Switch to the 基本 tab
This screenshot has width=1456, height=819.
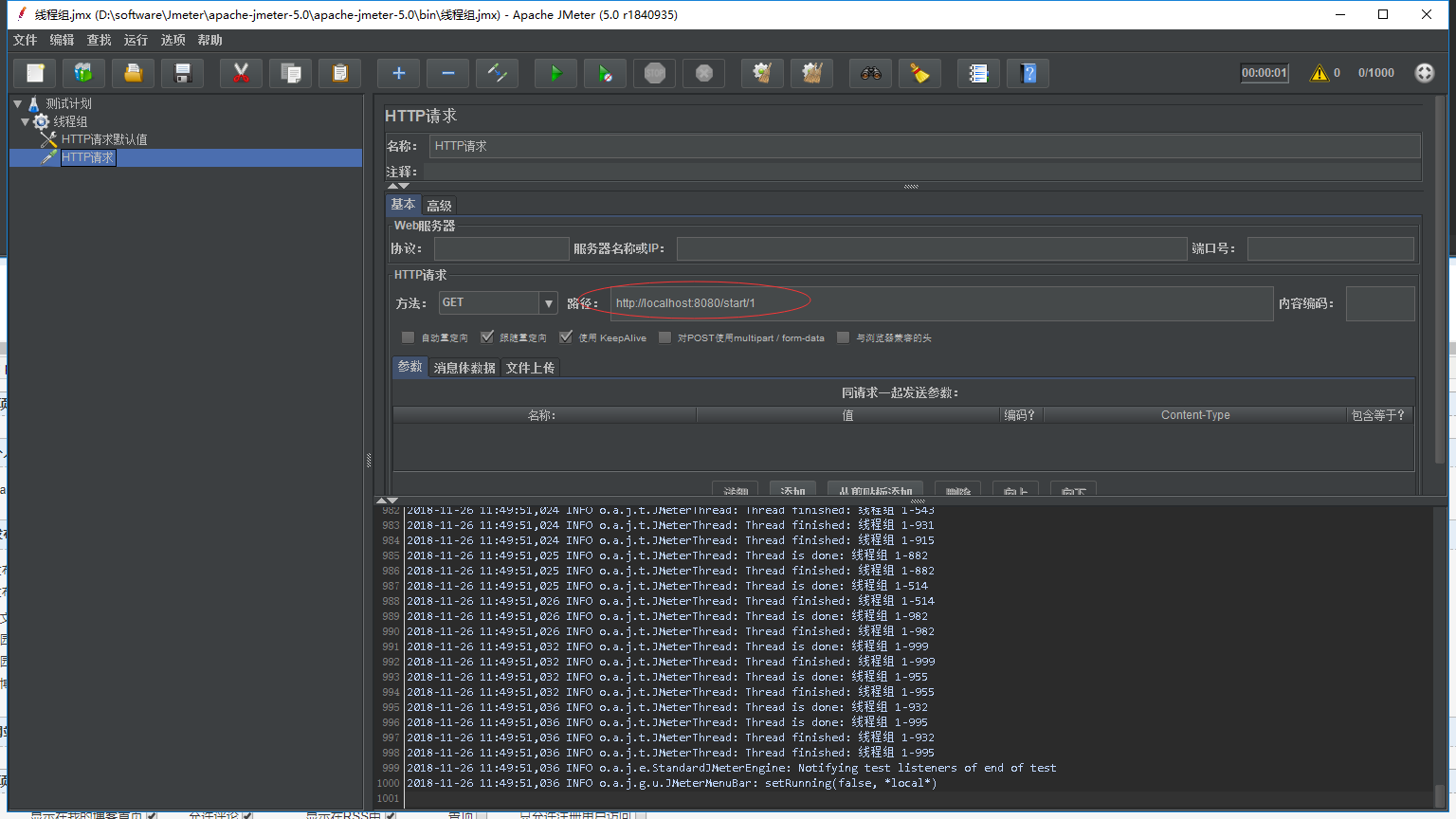(403, 205)
